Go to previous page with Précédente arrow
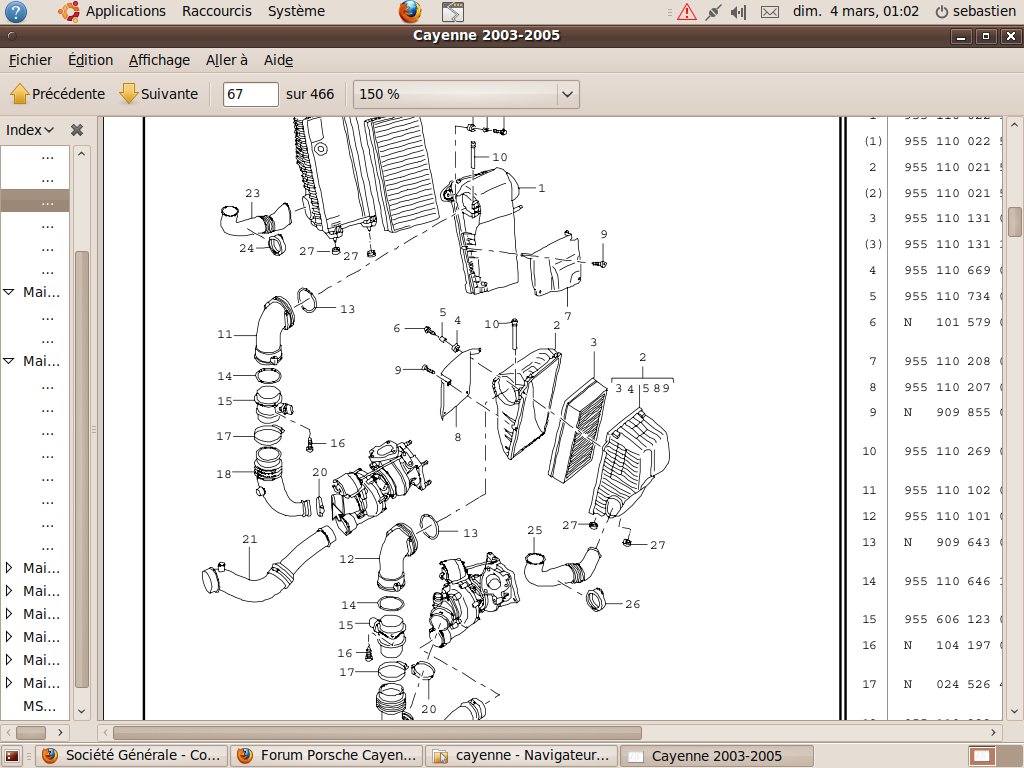The width and height of the screenshot is (1024, 768). 57,94
